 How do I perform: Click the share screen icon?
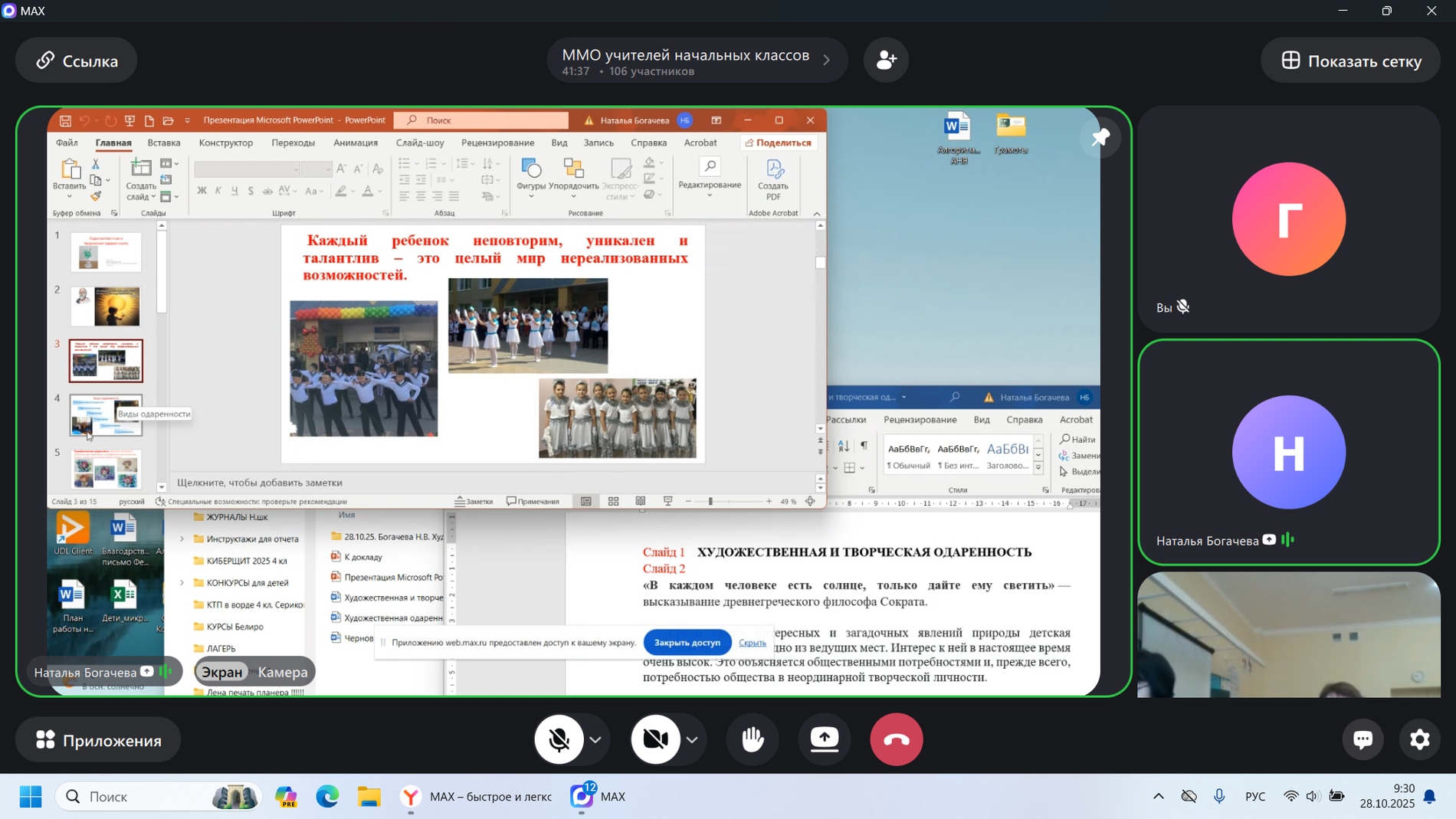coord(825,739)
